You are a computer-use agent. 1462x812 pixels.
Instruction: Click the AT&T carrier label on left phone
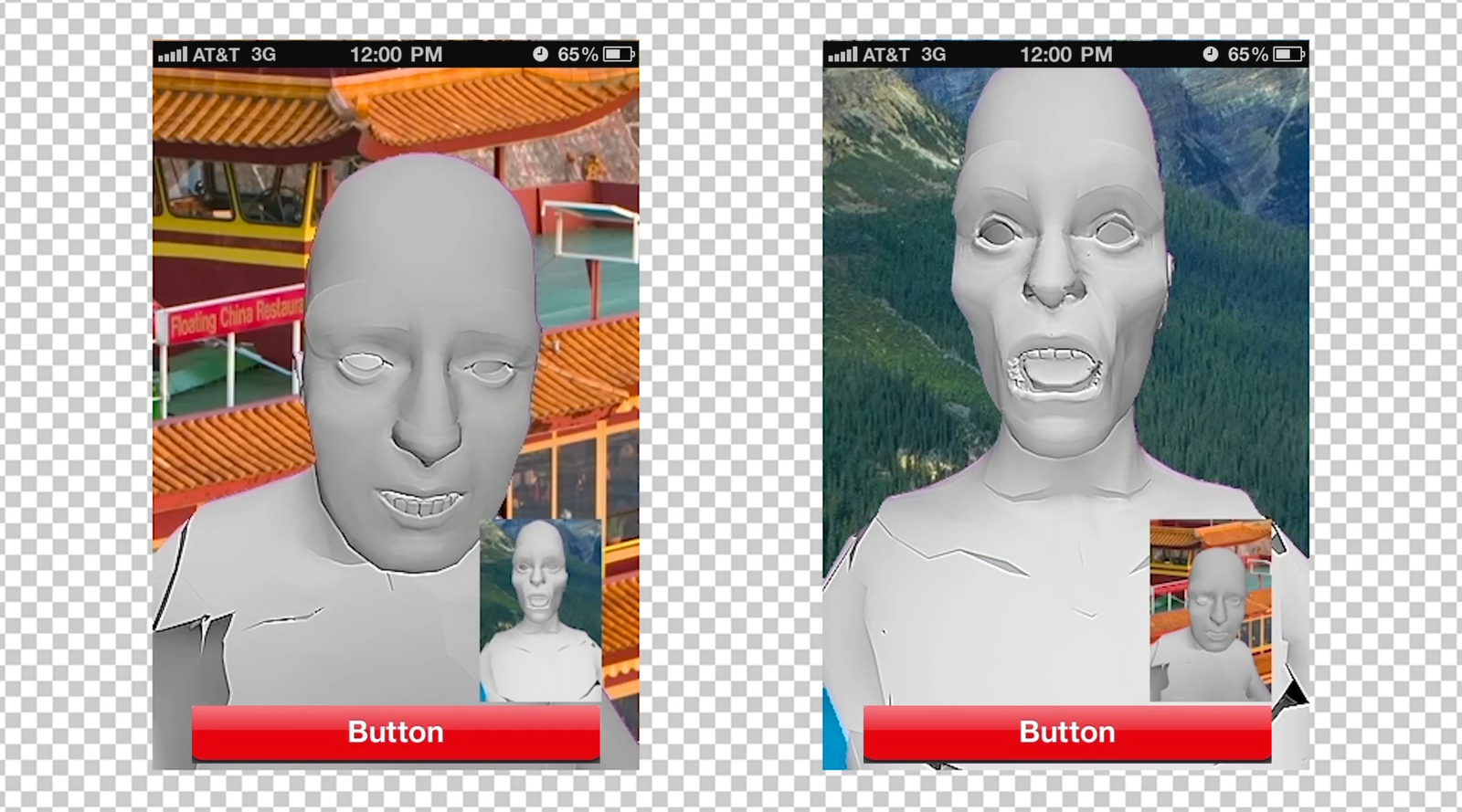coord(216,55)
